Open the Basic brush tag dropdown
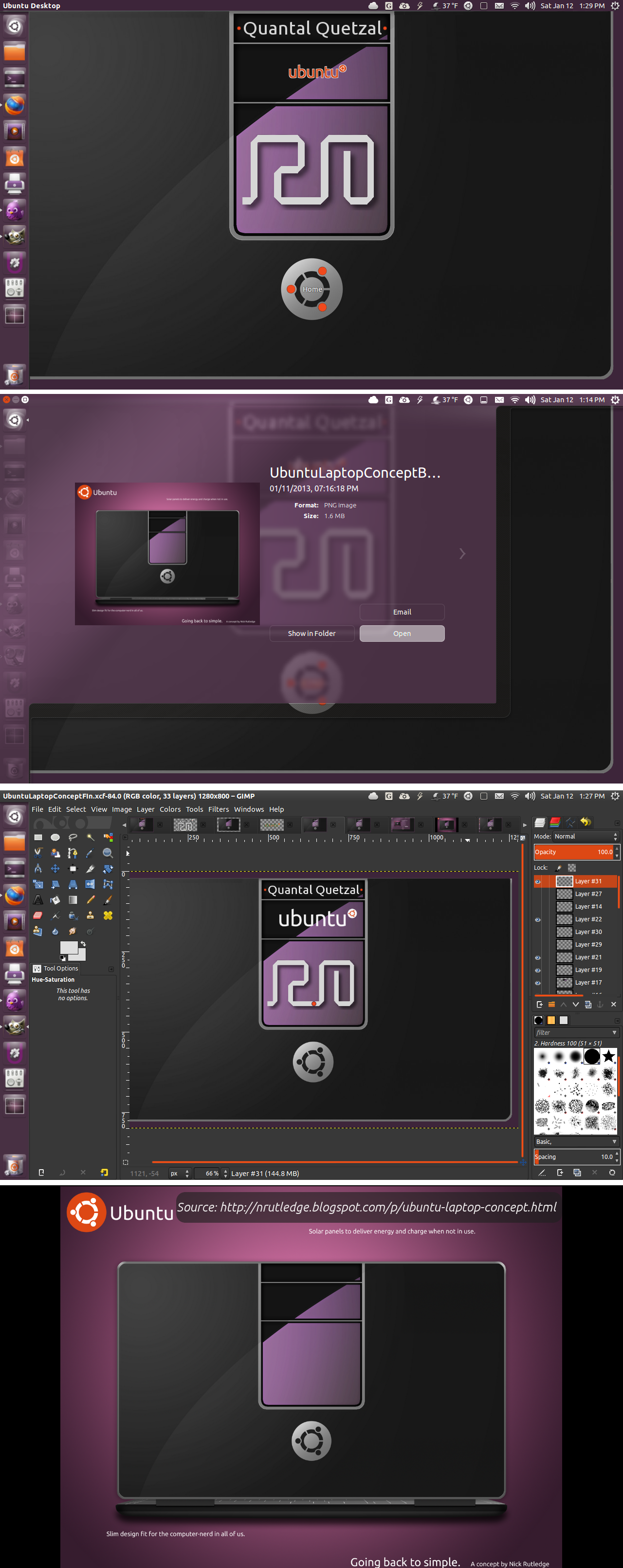623x1568 pixels. (x=576, y=1142)
